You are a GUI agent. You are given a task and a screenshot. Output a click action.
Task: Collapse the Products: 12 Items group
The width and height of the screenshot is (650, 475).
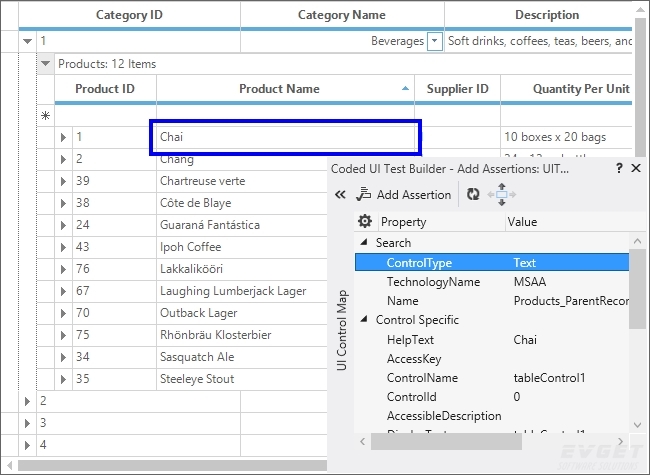(45, 64)
